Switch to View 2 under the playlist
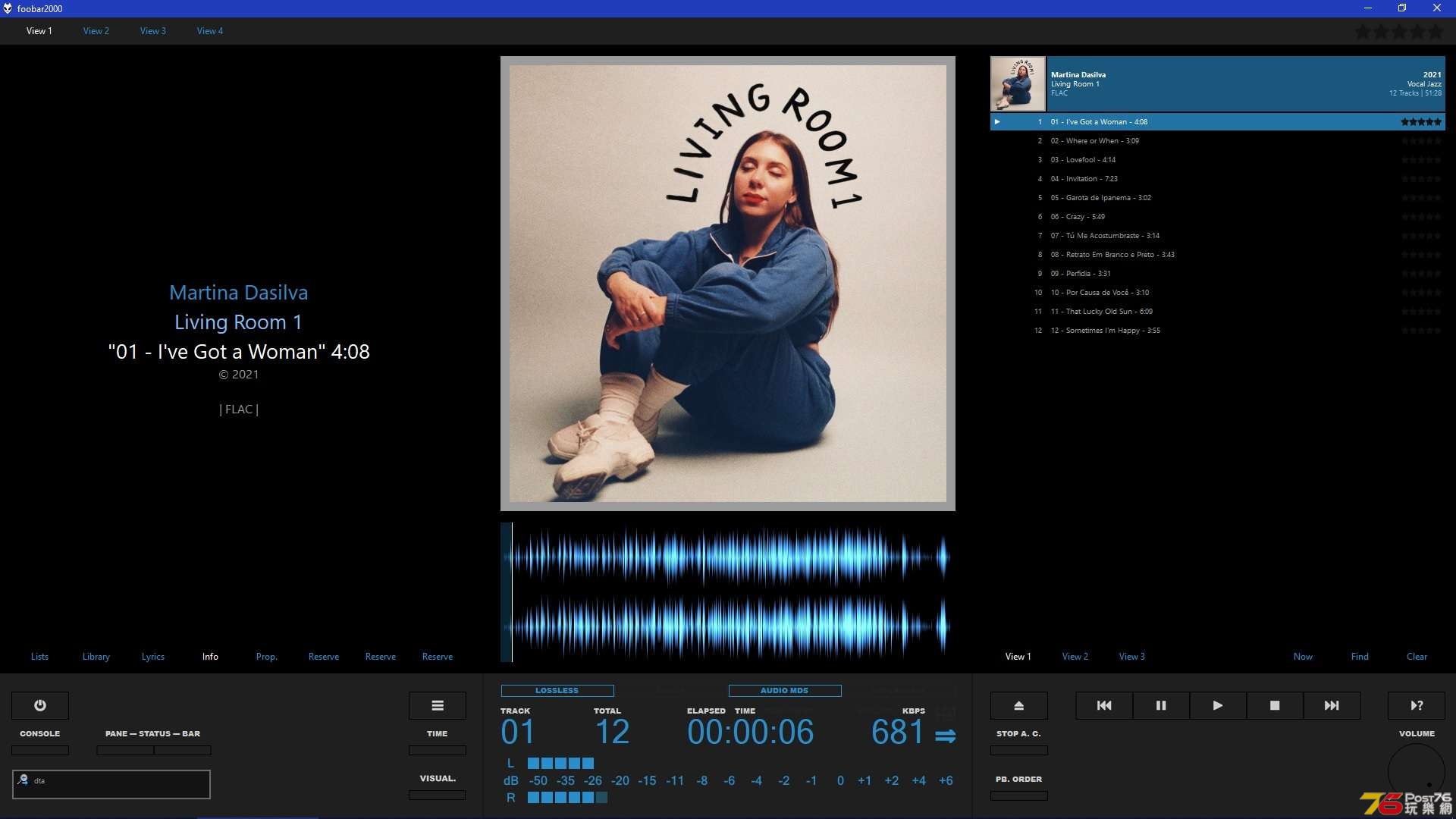The height and width of the screenshot is (819, 1456). [x=1075, y=657]
